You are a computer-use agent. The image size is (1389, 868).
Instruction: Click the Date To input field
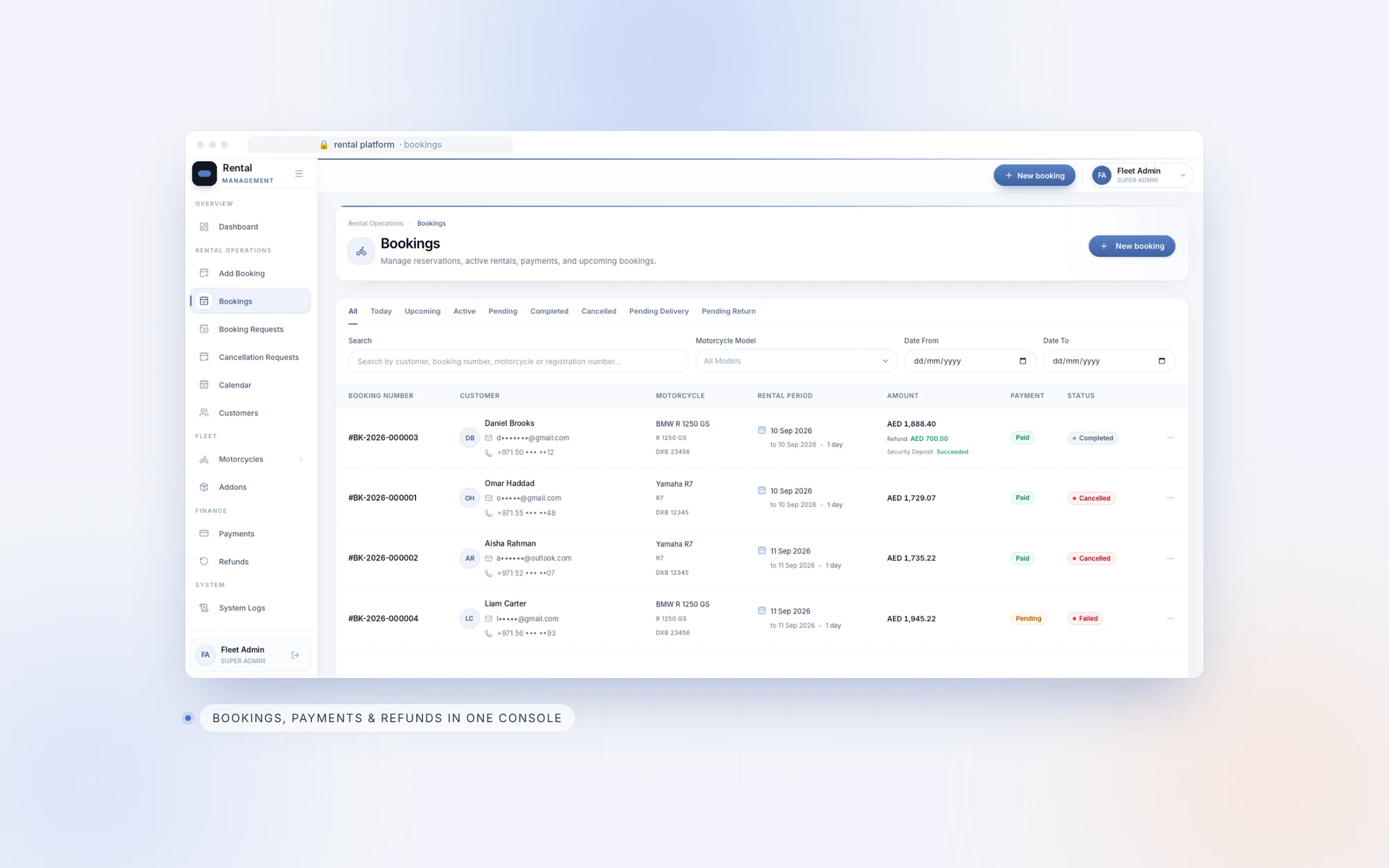[1108, 361]
